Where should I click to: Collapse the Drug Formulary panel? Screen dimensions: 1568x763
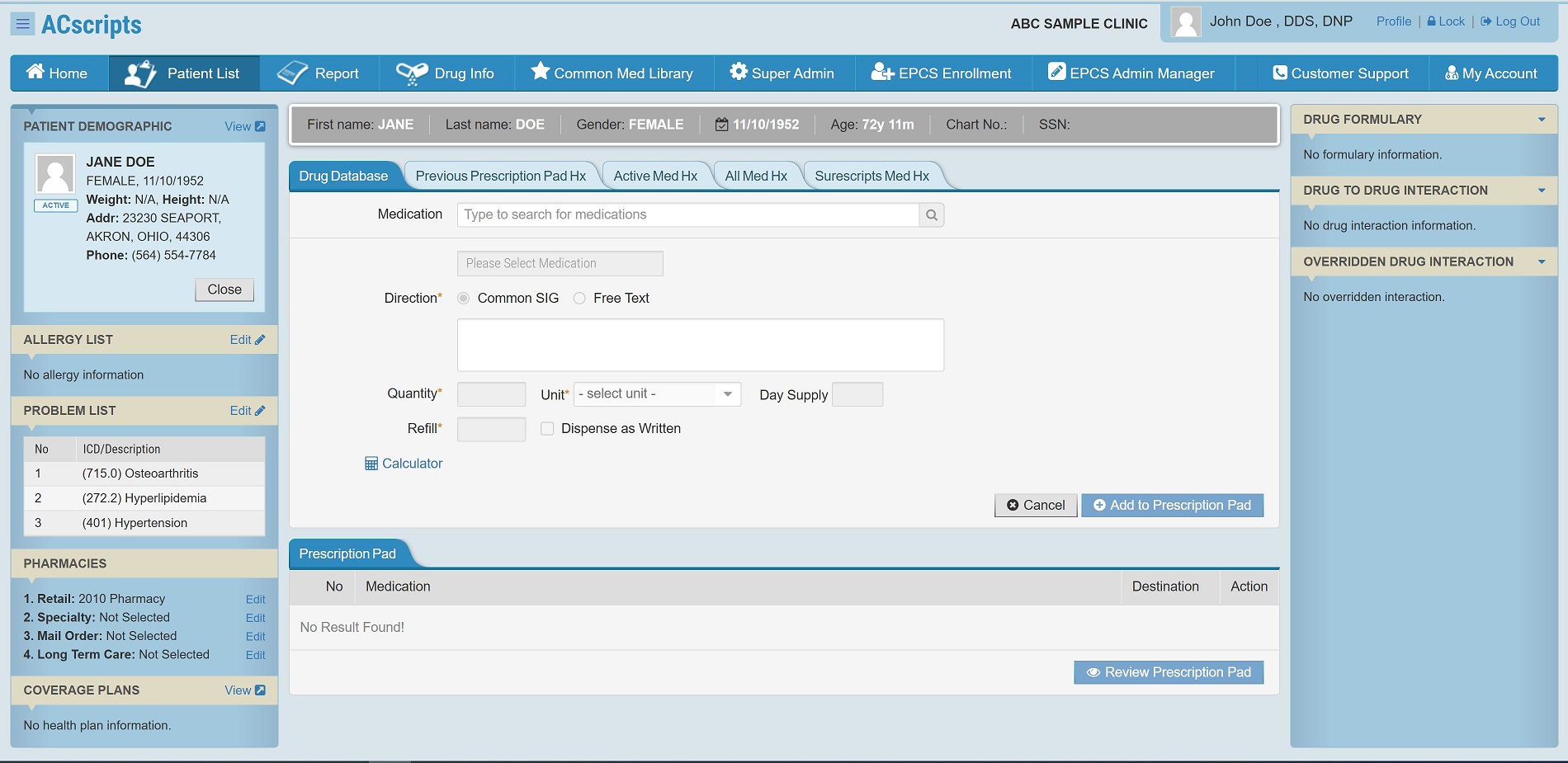pos(1541,120)
